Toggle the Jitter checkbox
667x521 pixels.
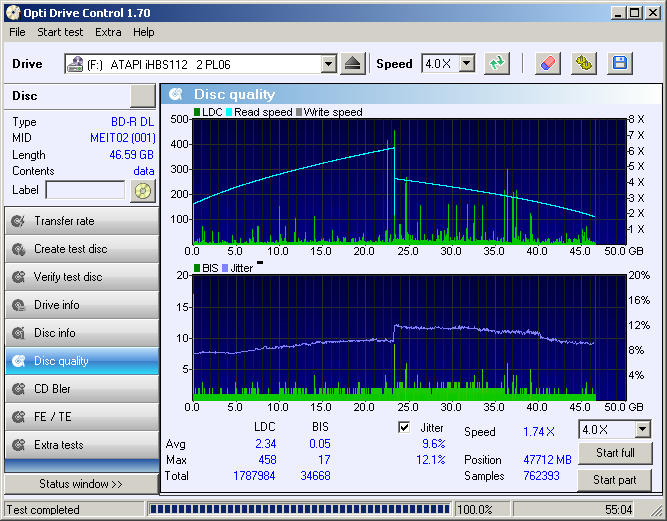404,427
